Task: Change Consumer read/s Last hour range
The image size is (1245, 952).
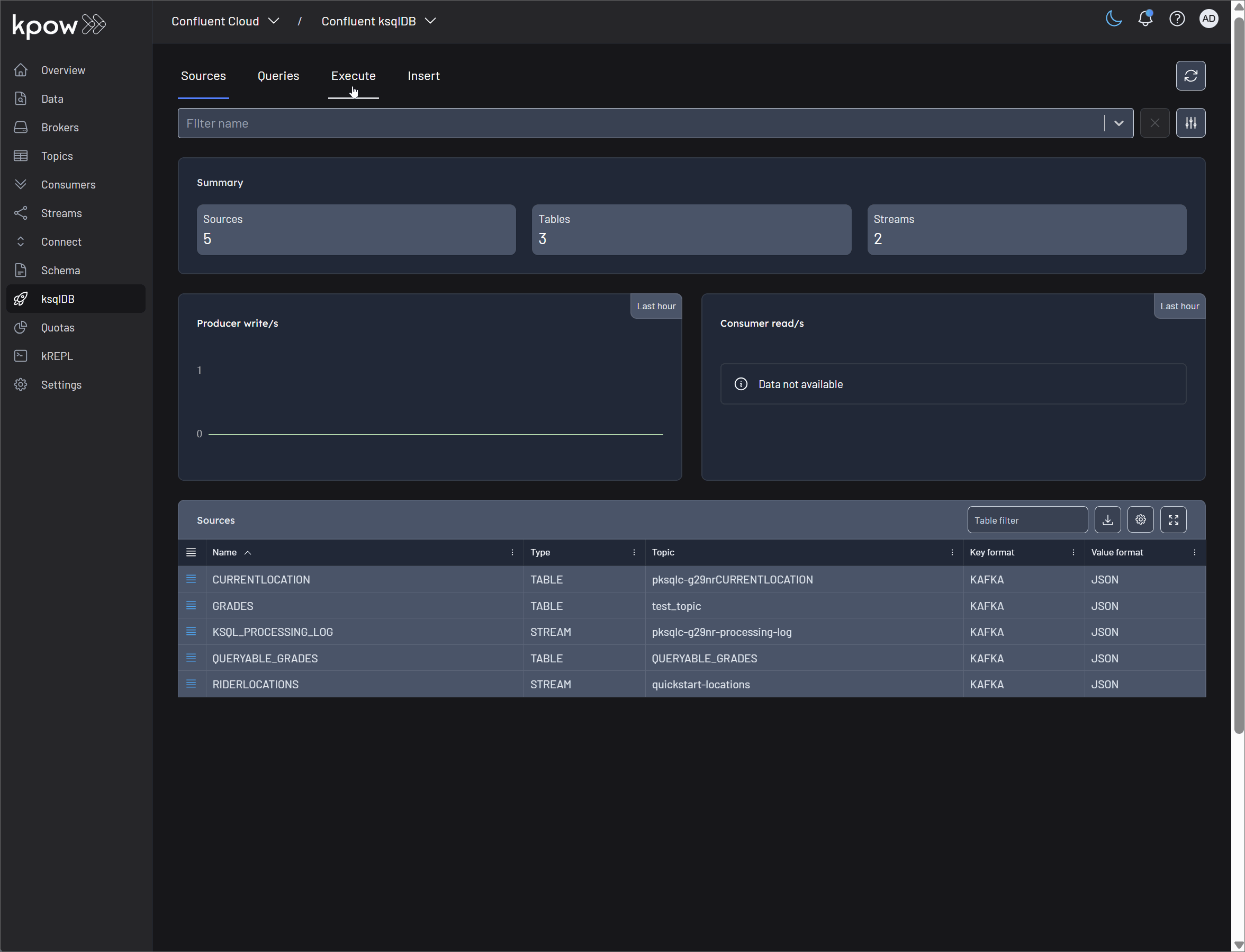Action: 1179,306
